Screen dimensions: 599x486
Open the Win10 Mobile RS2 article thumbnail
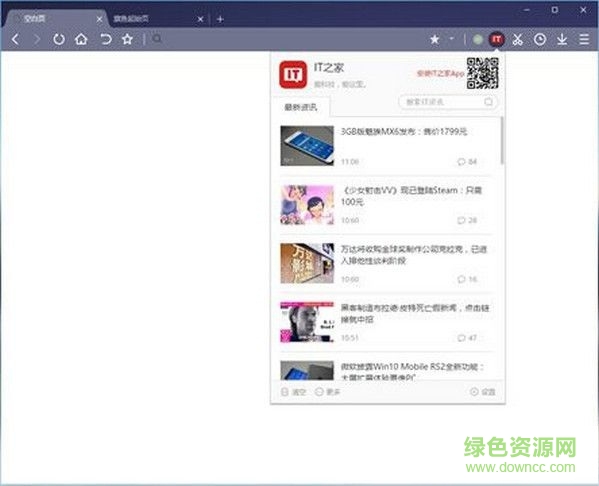tap(307, 370)
